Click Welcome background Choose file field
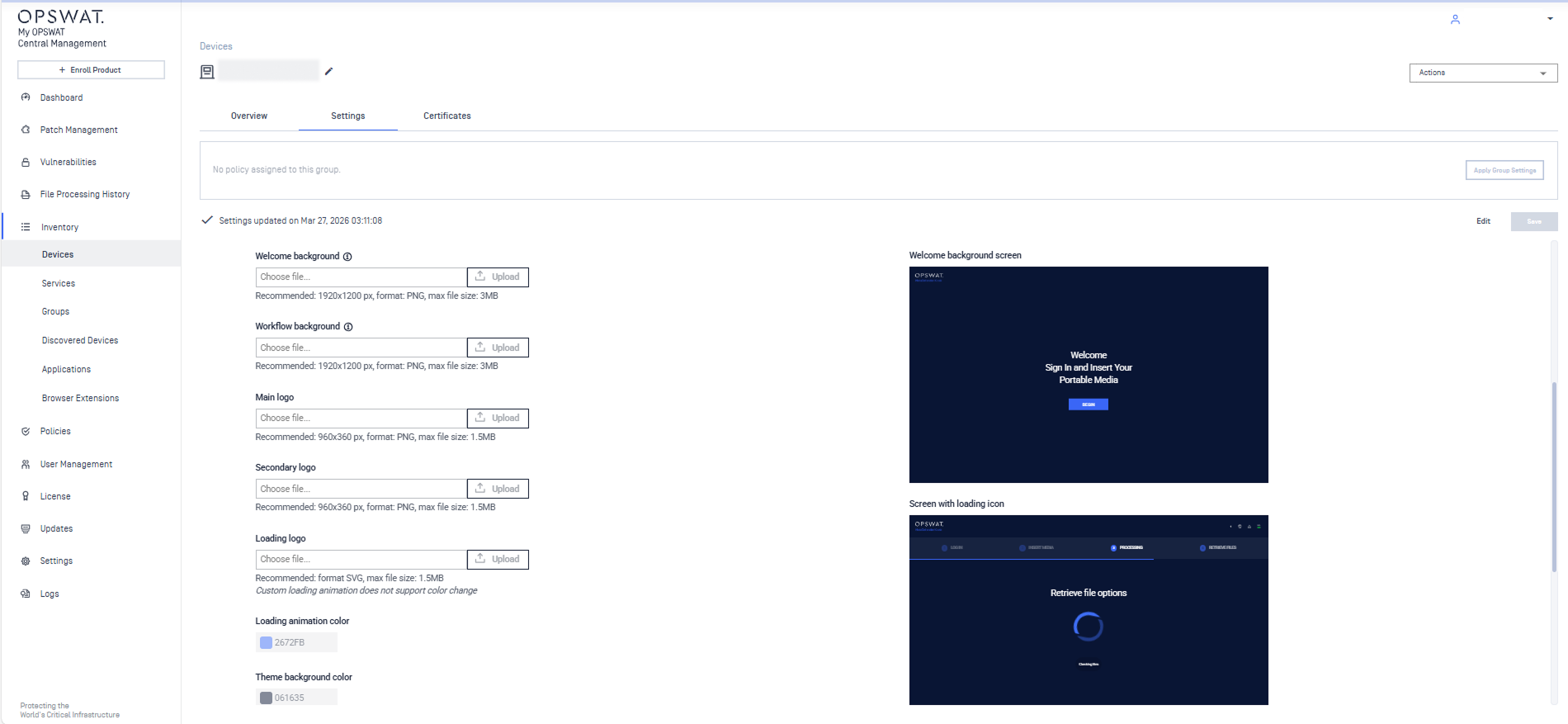This screenshot has width=1568, height=724. point(361,277)
